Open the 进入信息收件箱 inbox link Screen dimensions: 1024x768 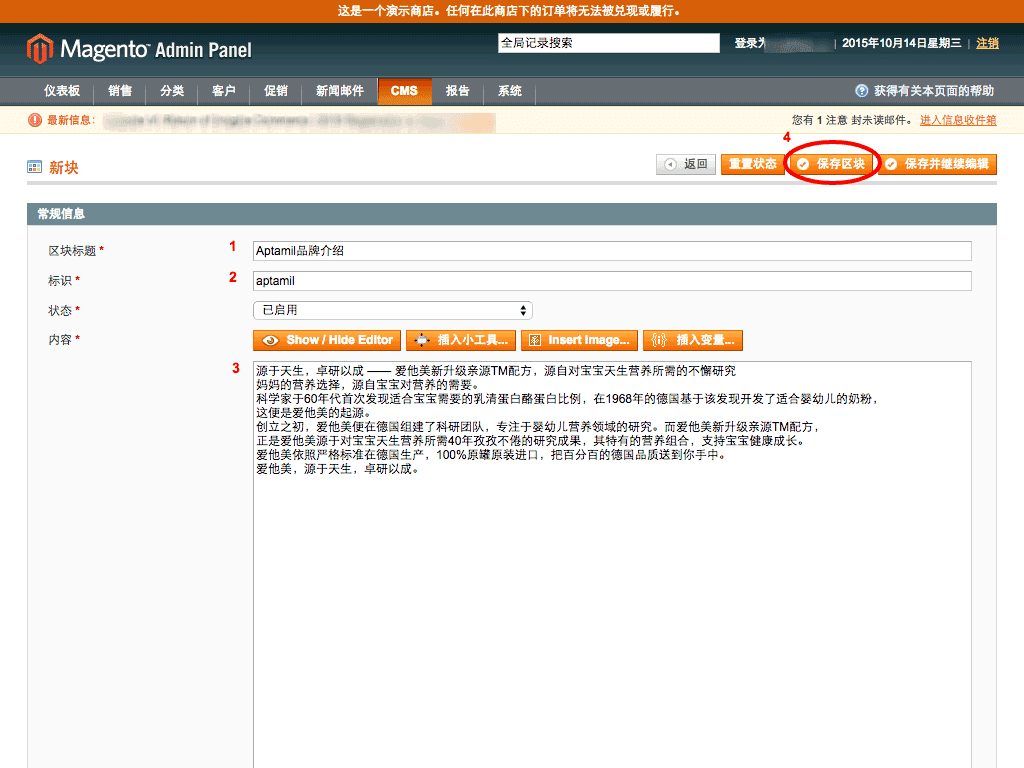coord(958,120)
